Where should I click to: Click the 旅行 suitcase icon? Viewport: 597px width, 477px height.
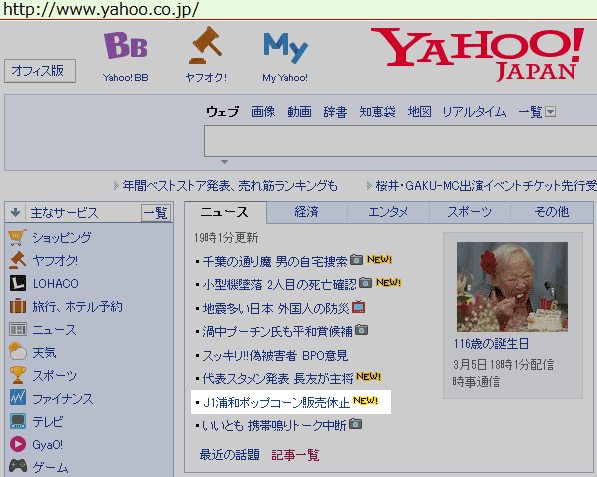18,306
